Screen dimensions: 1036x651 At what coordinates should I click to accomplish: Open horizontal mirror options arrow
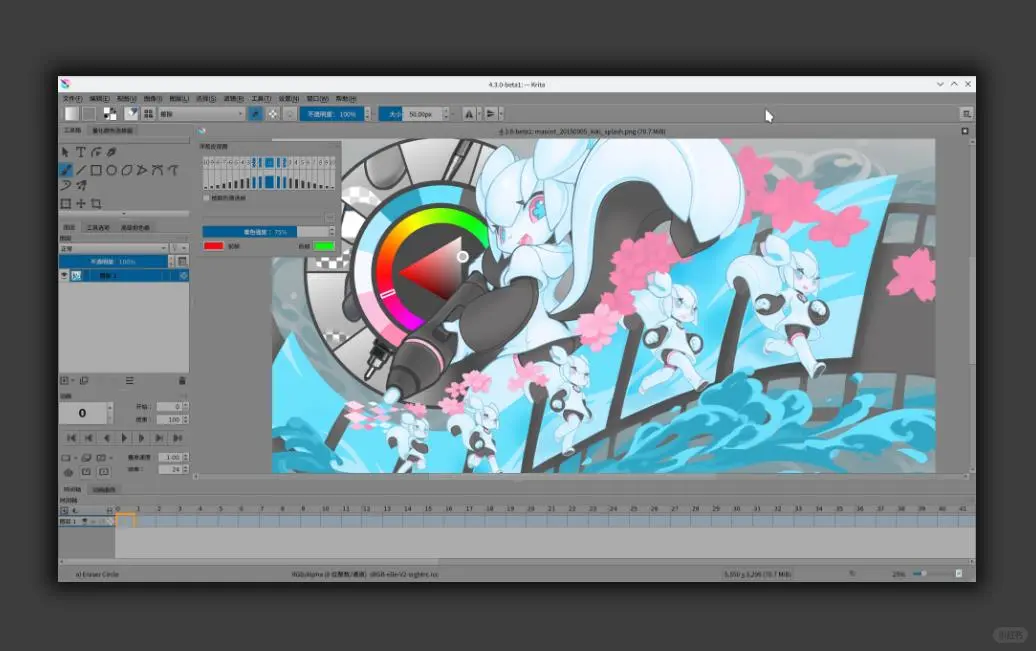479,114
